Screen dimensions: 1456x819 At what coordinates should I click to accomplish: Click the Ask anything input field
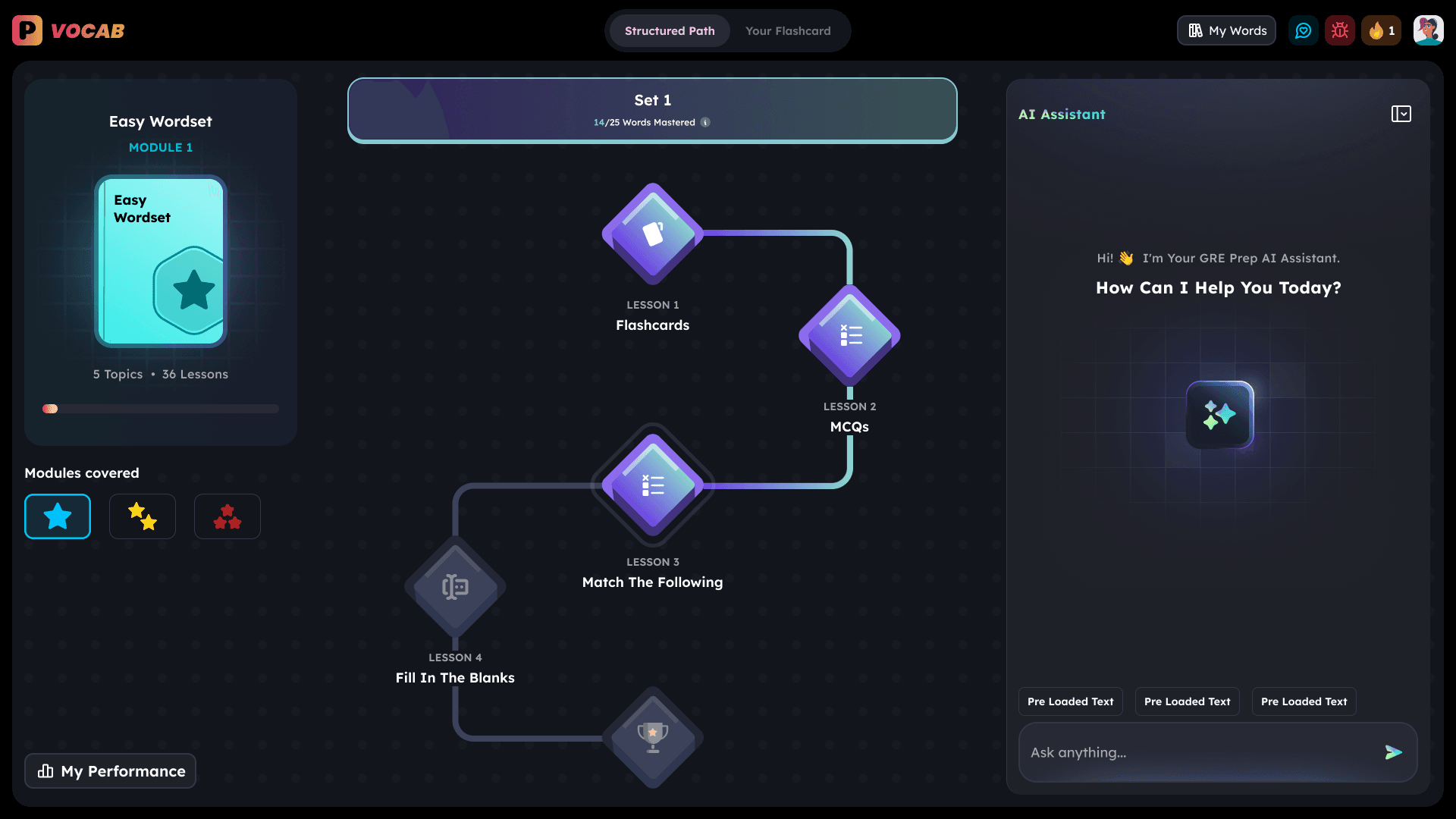tap(1198, 752)
